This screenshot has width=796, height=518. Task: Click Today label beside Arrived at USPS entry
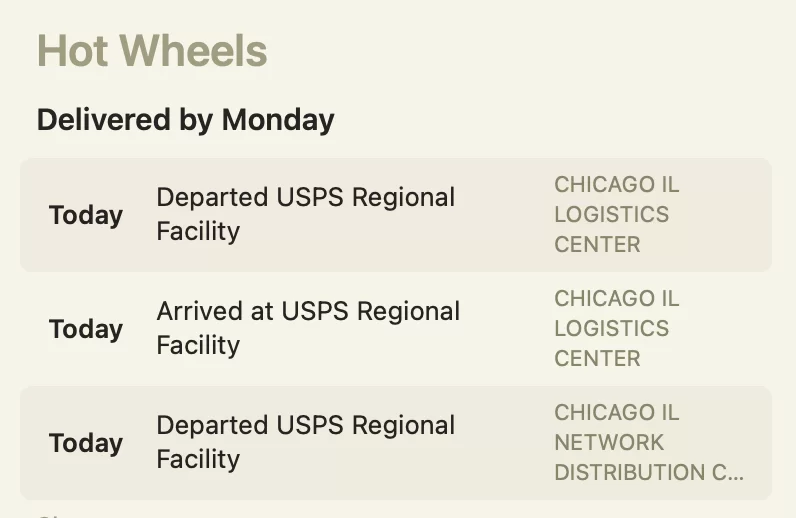coord(86,329)
